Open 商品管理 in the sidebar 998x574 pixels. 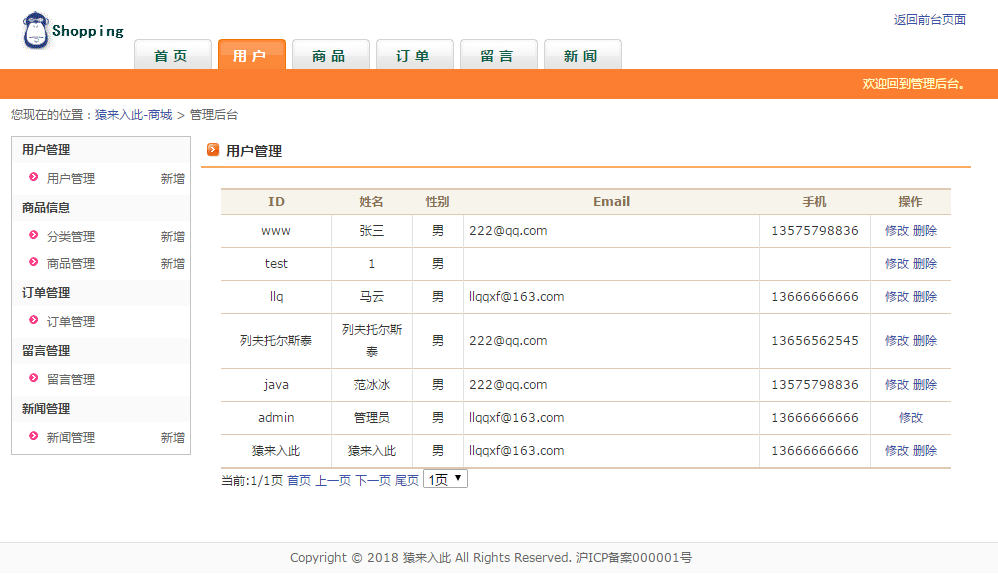pyautogui.click(x=71, y=263)
